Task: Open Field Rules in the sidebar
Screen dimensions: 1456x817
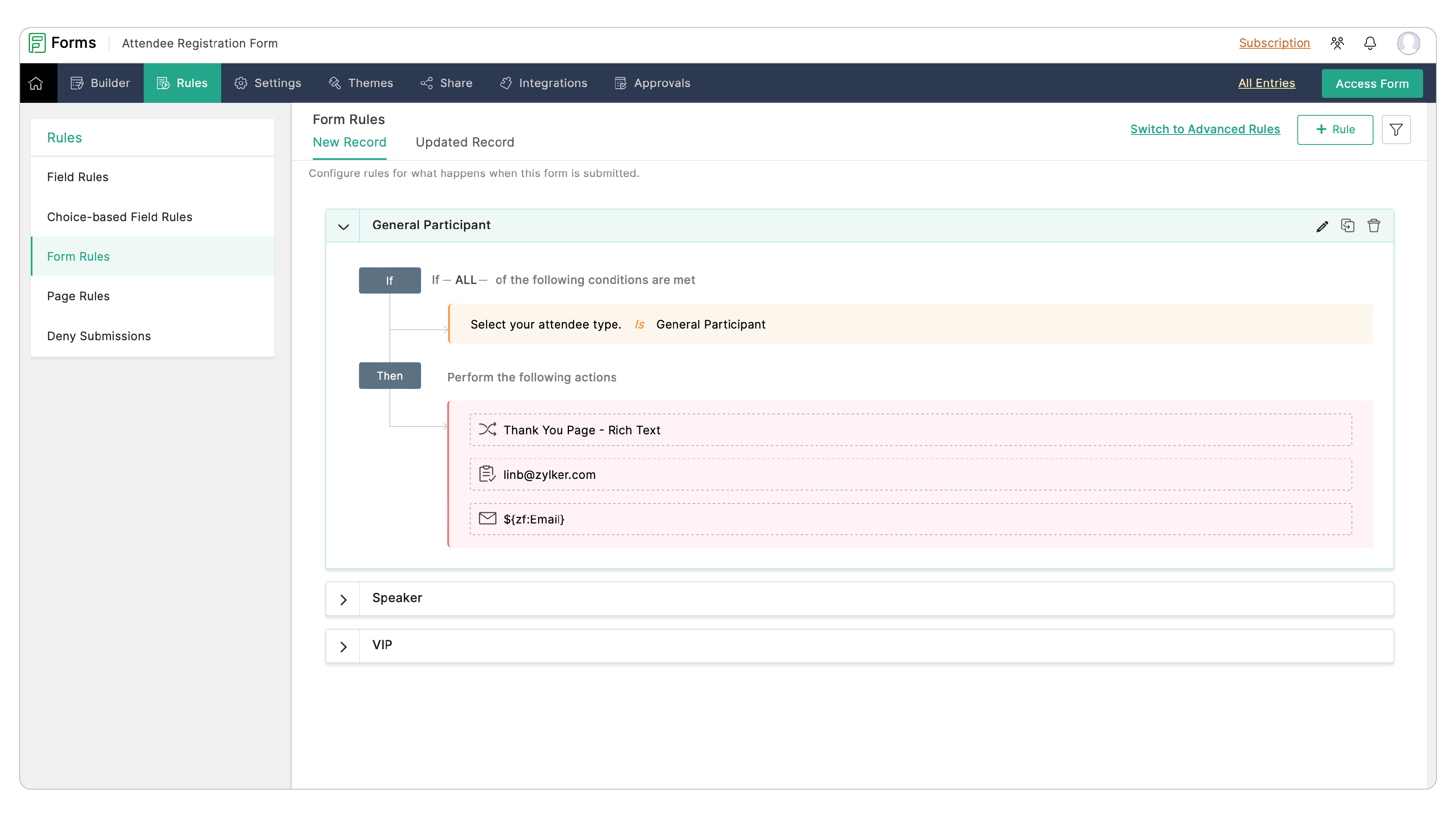Action: click(152, 177)
